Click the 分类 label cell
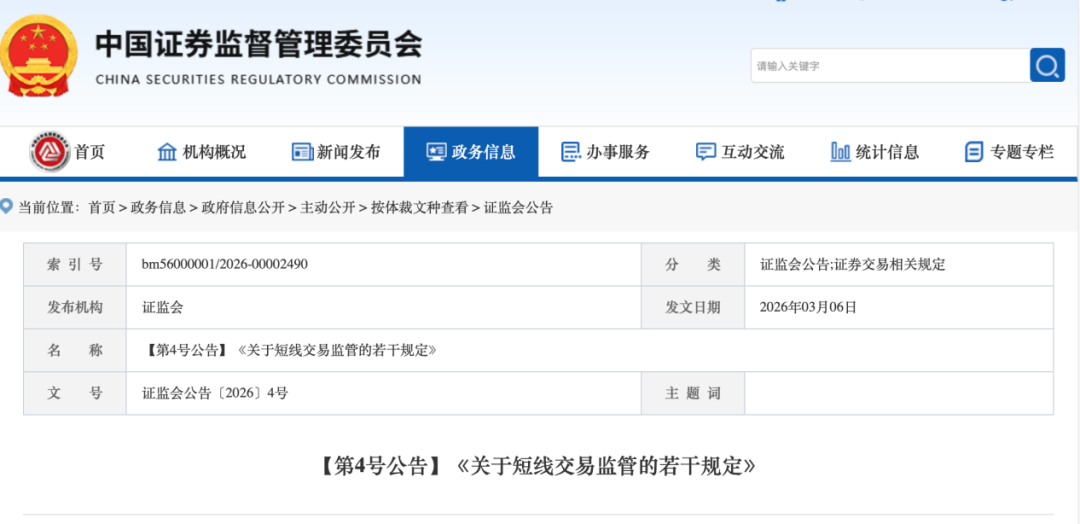The image size is (1080, 524). [x=693, y=264]
